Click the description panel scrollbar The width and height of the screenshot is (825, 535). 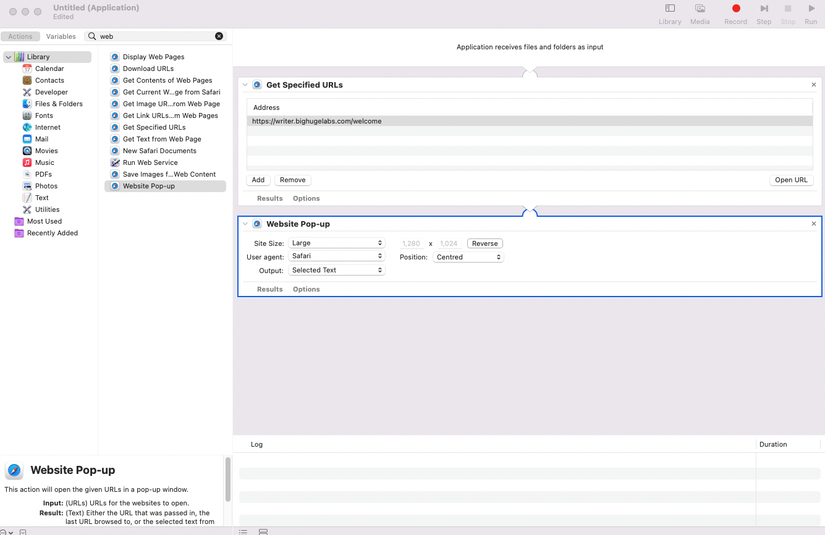(x=228, y=479)
